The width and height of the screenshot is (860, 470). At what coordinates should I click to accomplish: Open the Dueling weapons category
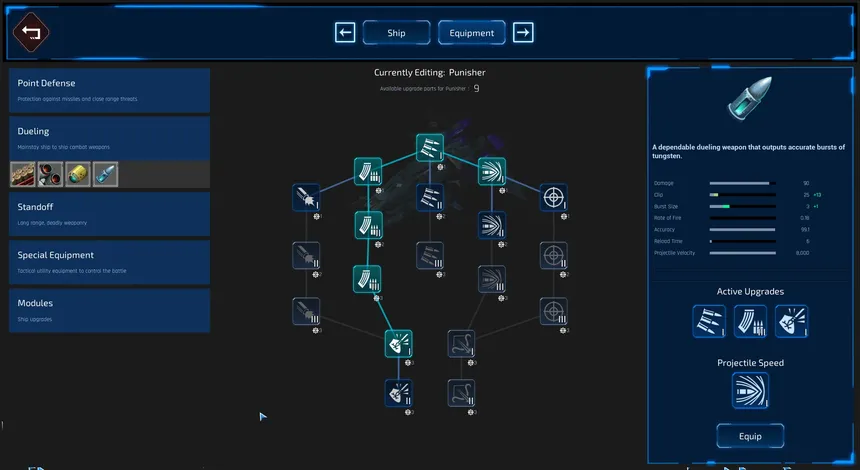[110, 138]
